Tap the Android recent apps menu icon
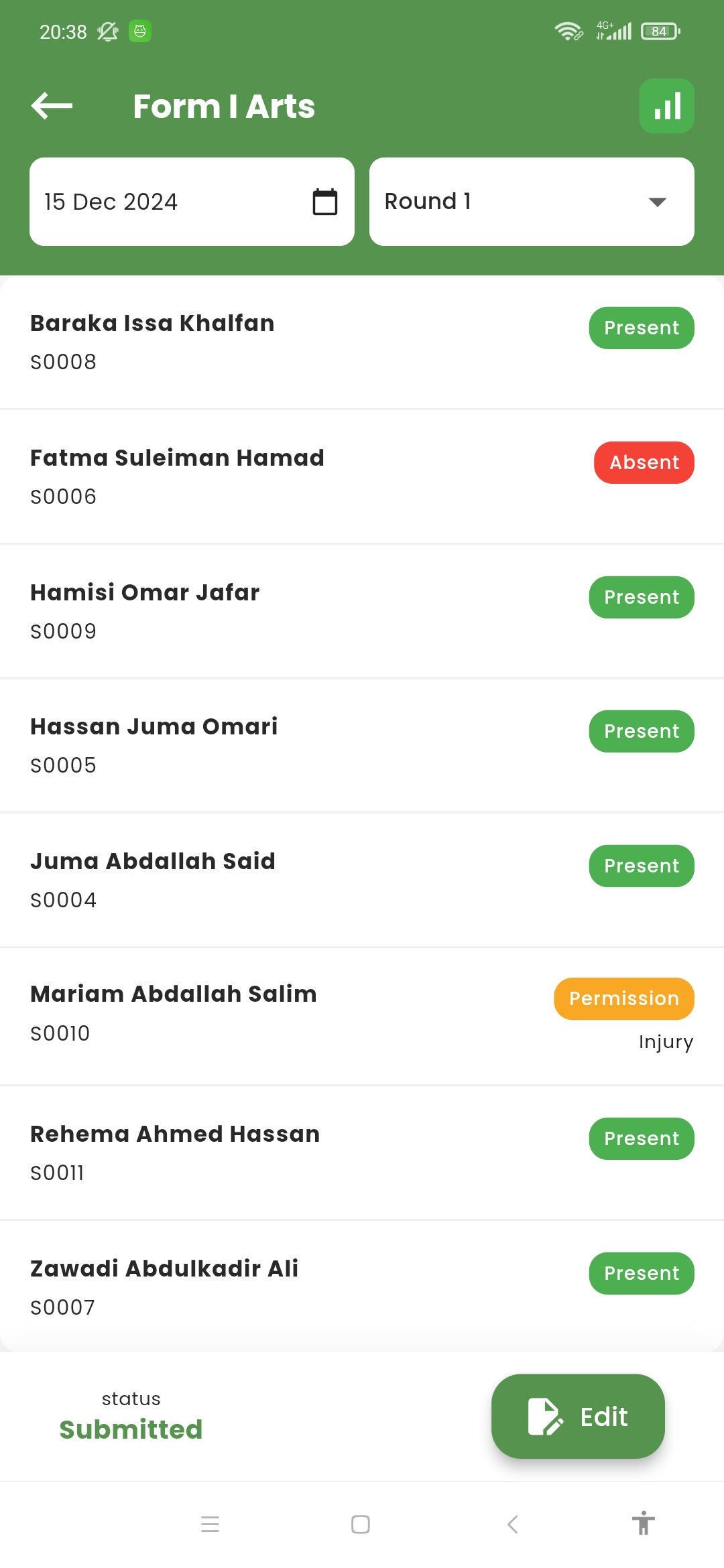The height and width of the screenshot is (1568, 724). point(210,1524)
